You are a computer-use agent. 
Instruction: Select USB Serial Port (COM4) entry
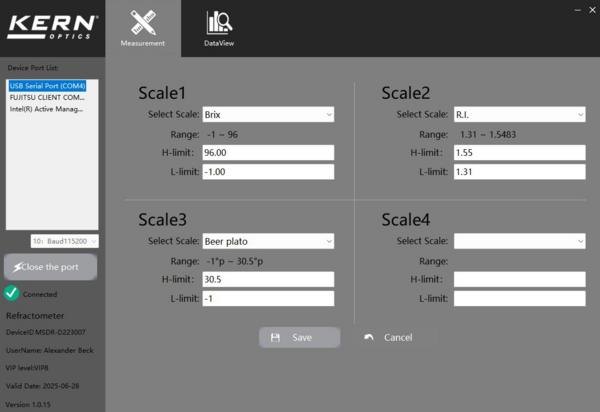47,86
